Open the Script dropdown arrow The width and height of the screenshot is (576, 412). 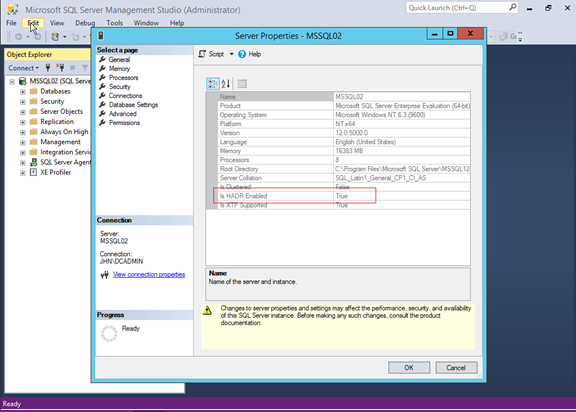tap(231, 54)
